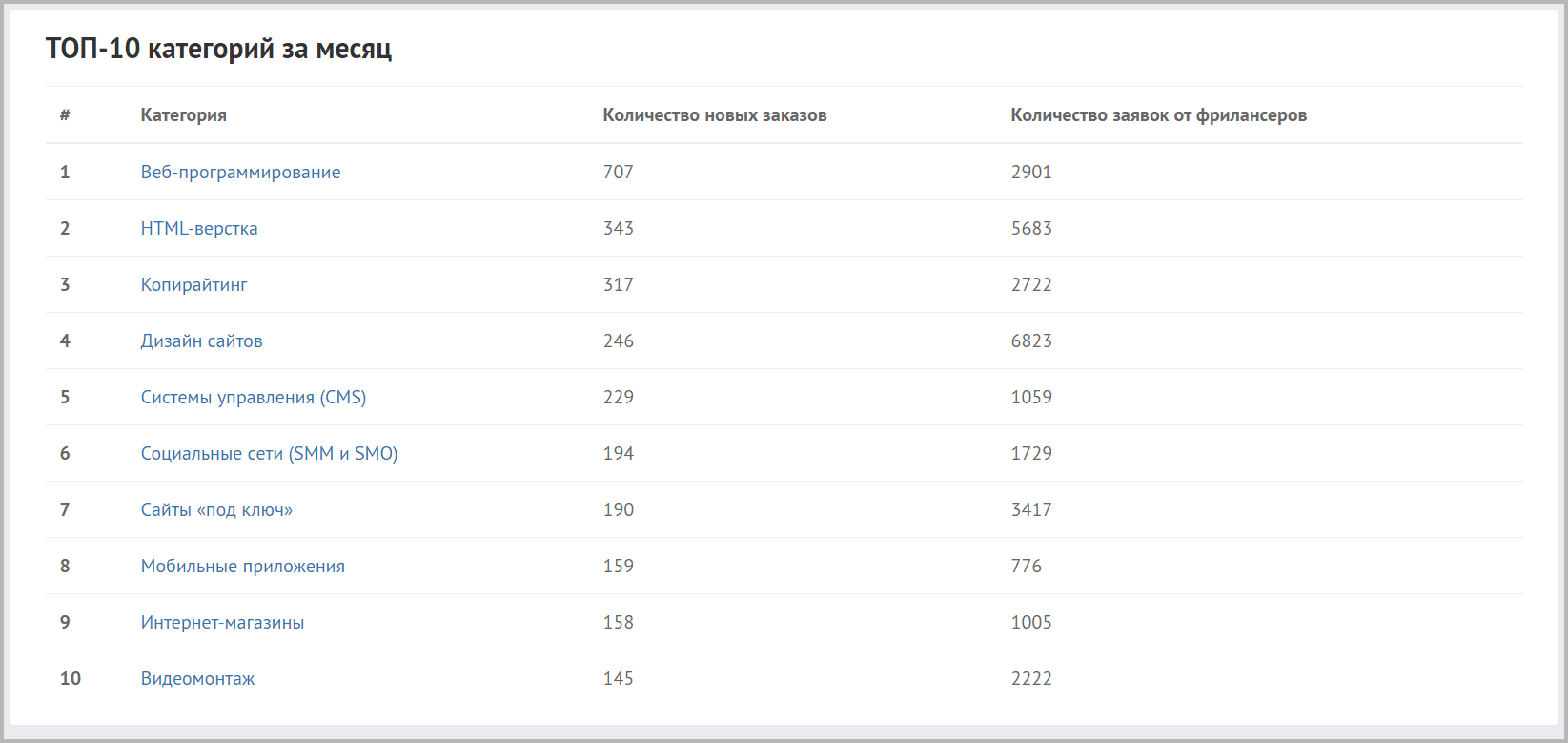Go to Дизайн сайтов category
Screen dimensions: 1568x743
pos(201,341)
